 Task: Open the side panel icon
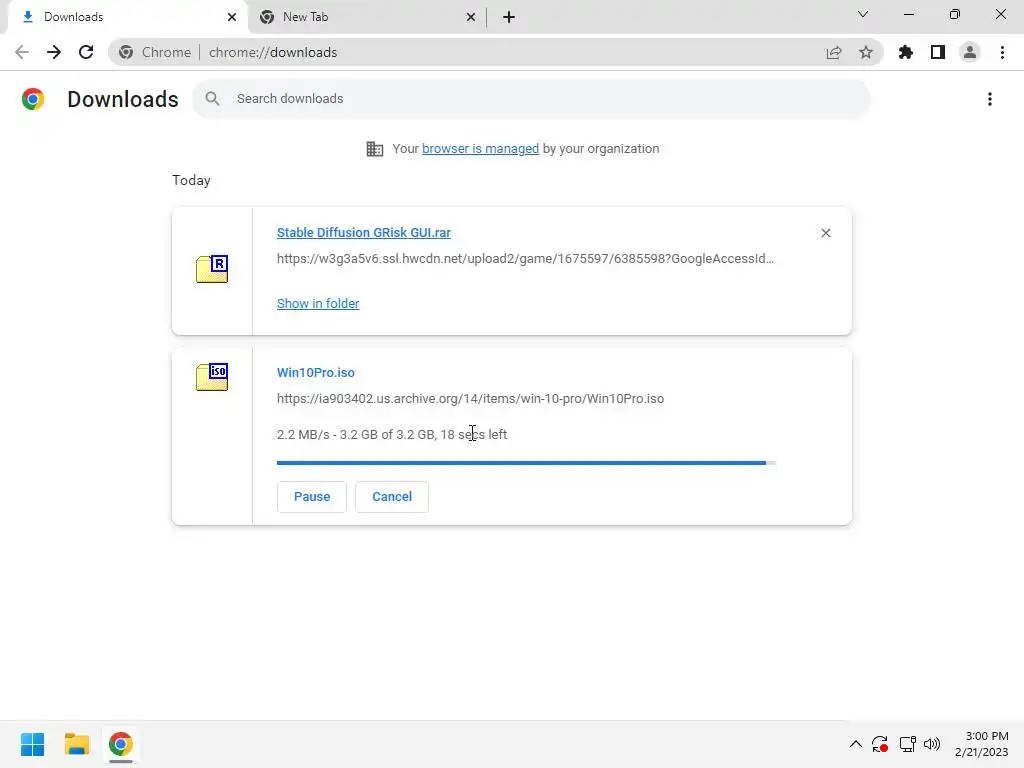938,52
